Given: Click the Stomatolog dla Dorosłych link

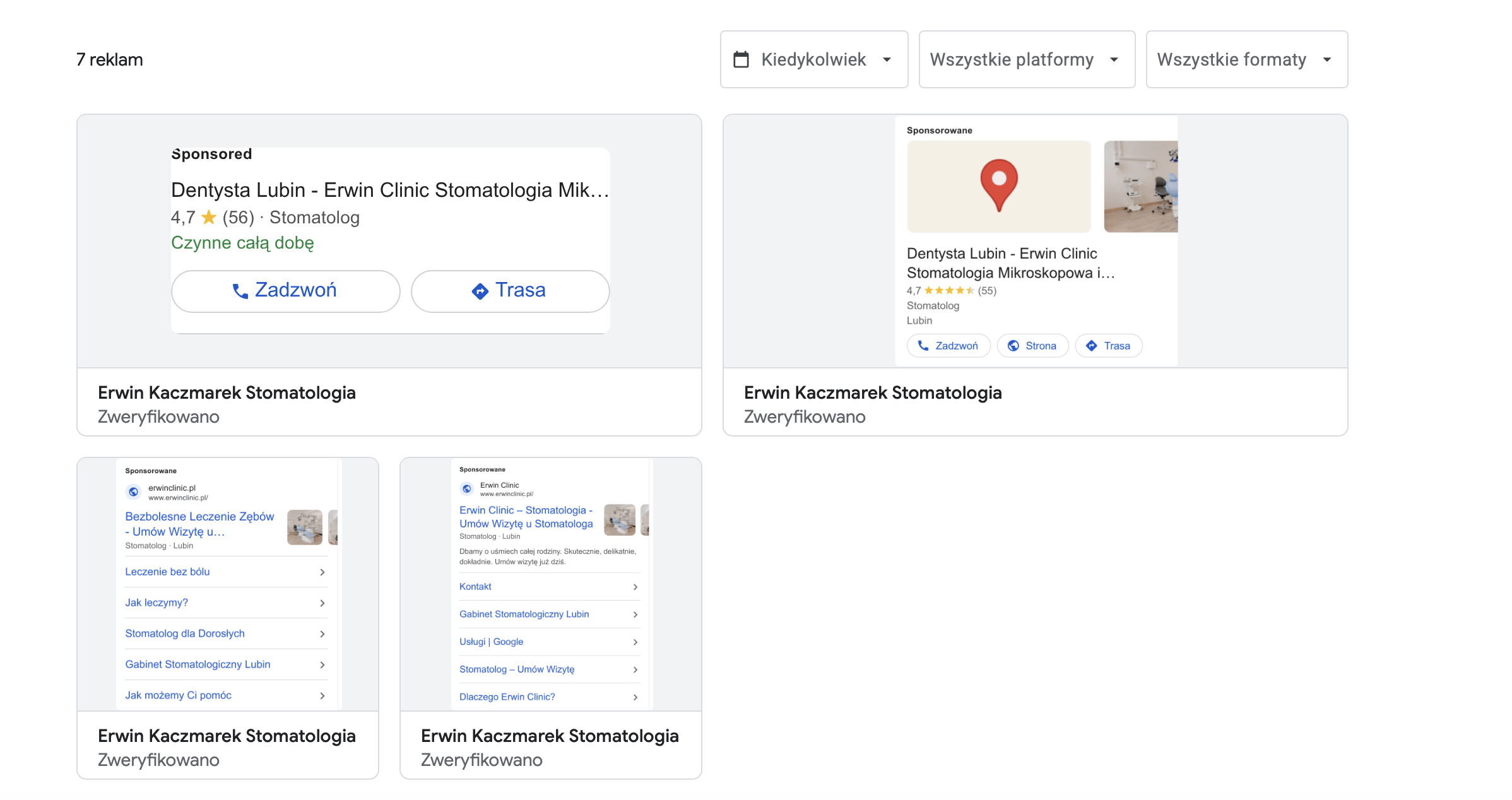Looking at the screenshot, I should tap(184, 633).
